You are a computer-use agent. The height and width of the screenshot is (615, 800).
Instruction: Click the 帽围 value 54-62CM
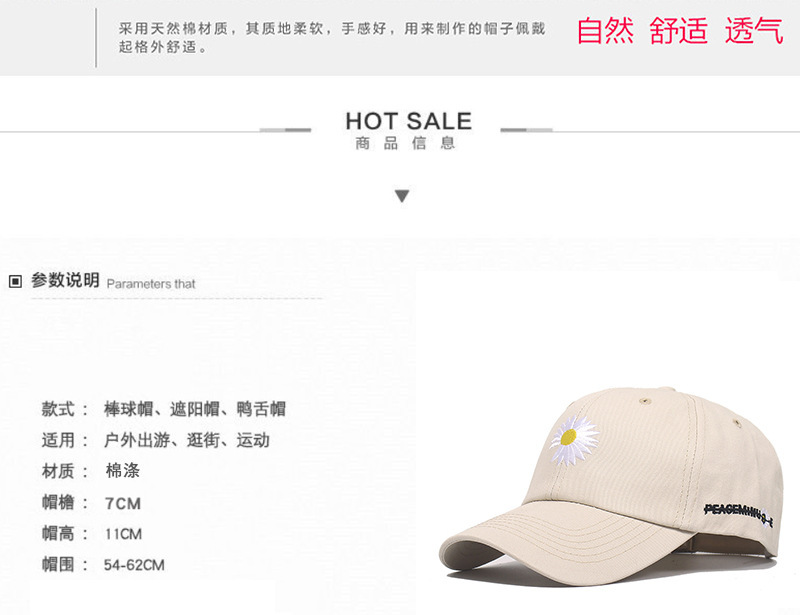[x=134, y=565]
